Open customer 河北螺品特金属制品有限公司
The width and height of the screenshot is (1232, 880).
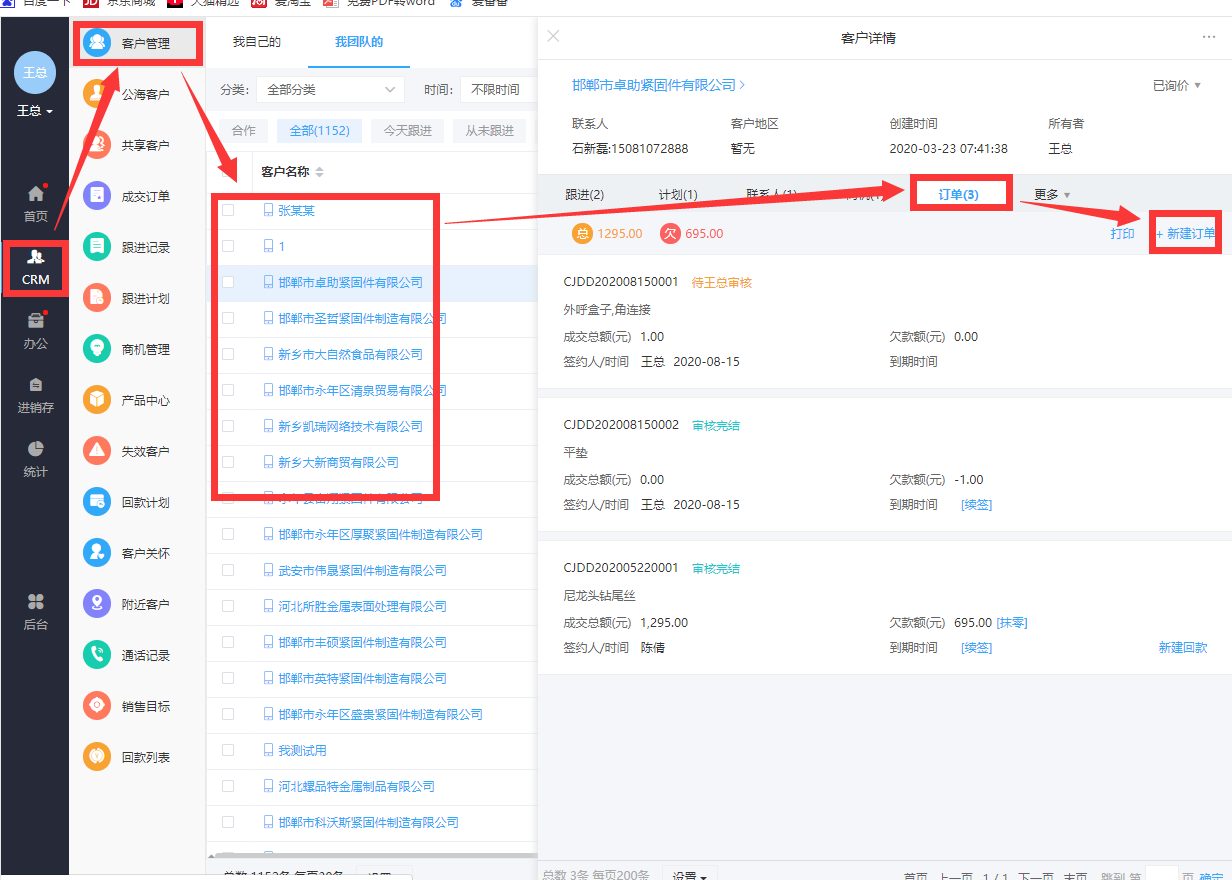click(x=356, y=786)
